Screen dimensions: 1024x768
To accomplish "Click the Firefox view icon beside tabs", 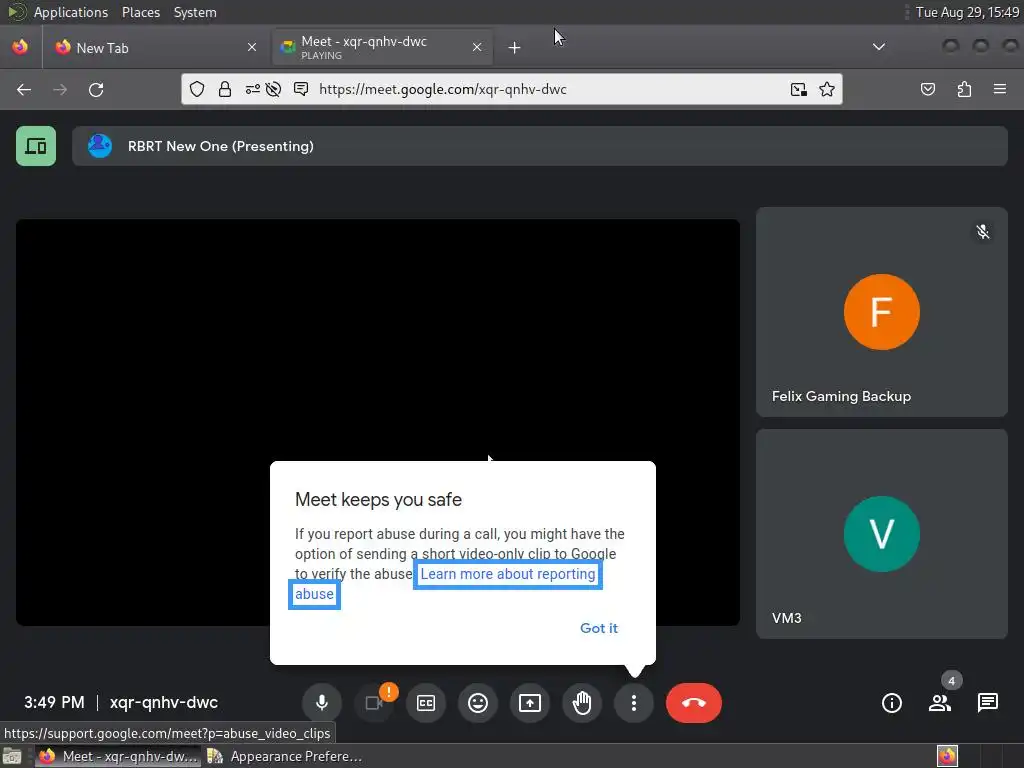I will click(x=20, y=47).
